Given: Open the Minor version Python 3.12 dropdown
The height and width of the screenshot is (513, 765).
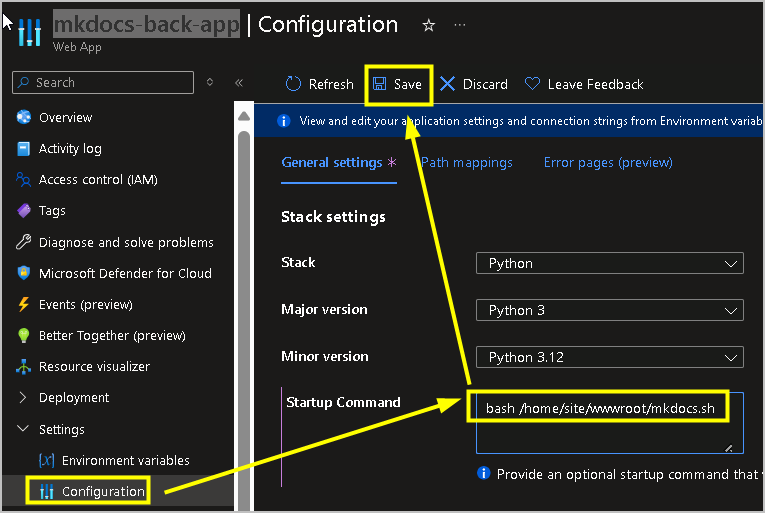Looking at the screenshot, I should 609,357.
